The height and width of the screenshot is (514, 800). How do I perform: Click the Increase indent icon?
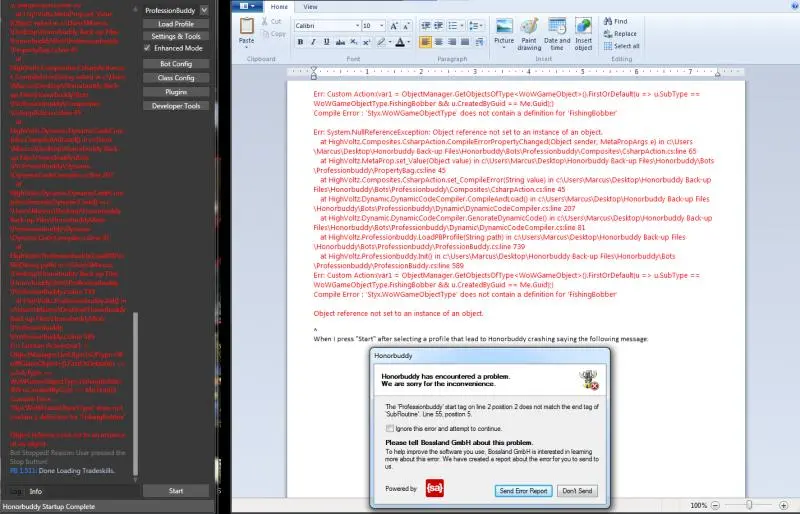pyautogui.click(x=438, y=26)
